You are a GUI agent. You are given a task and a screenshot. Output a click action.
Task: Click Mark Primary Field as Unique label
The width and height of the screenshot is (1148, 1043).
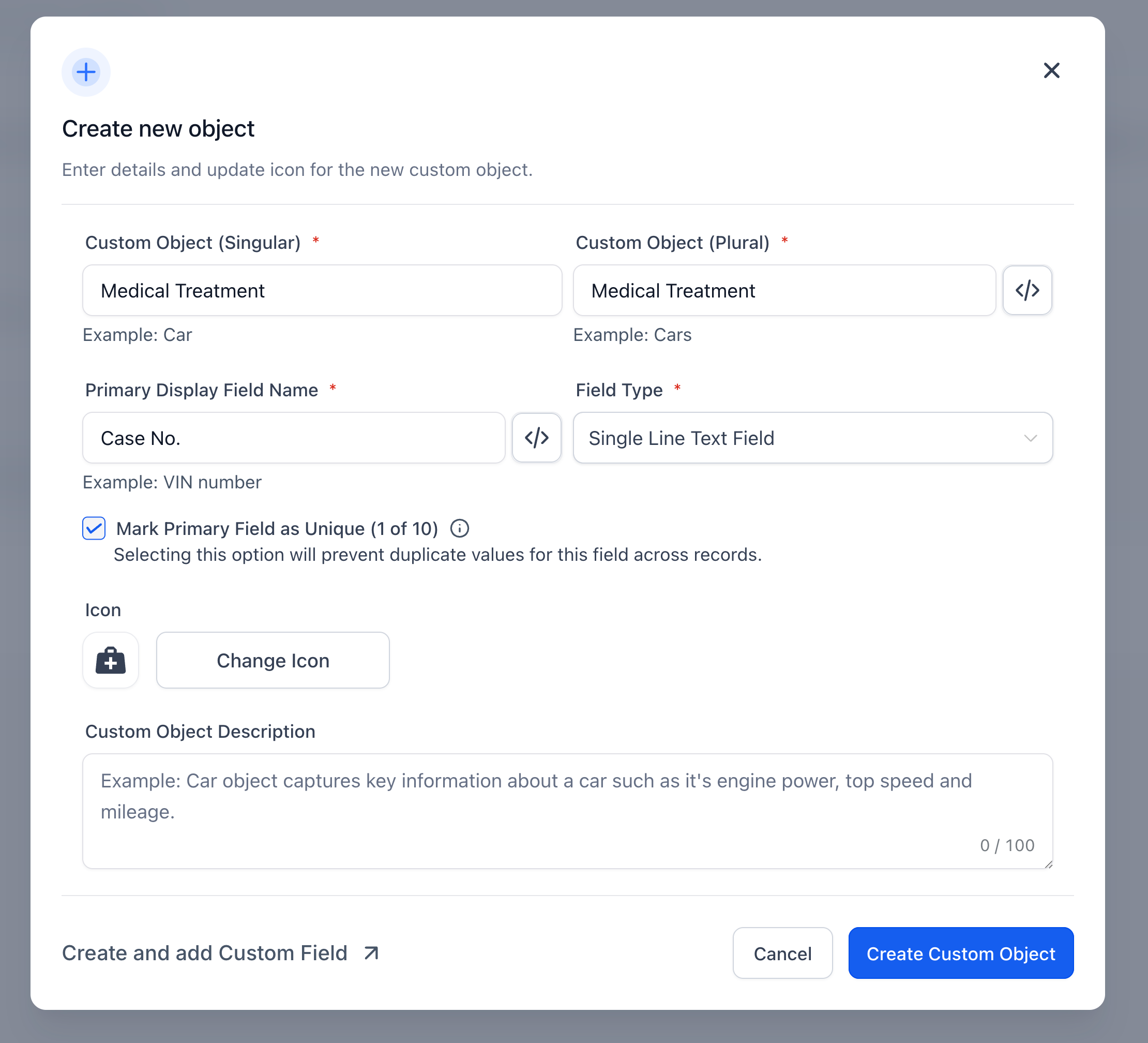277,529
